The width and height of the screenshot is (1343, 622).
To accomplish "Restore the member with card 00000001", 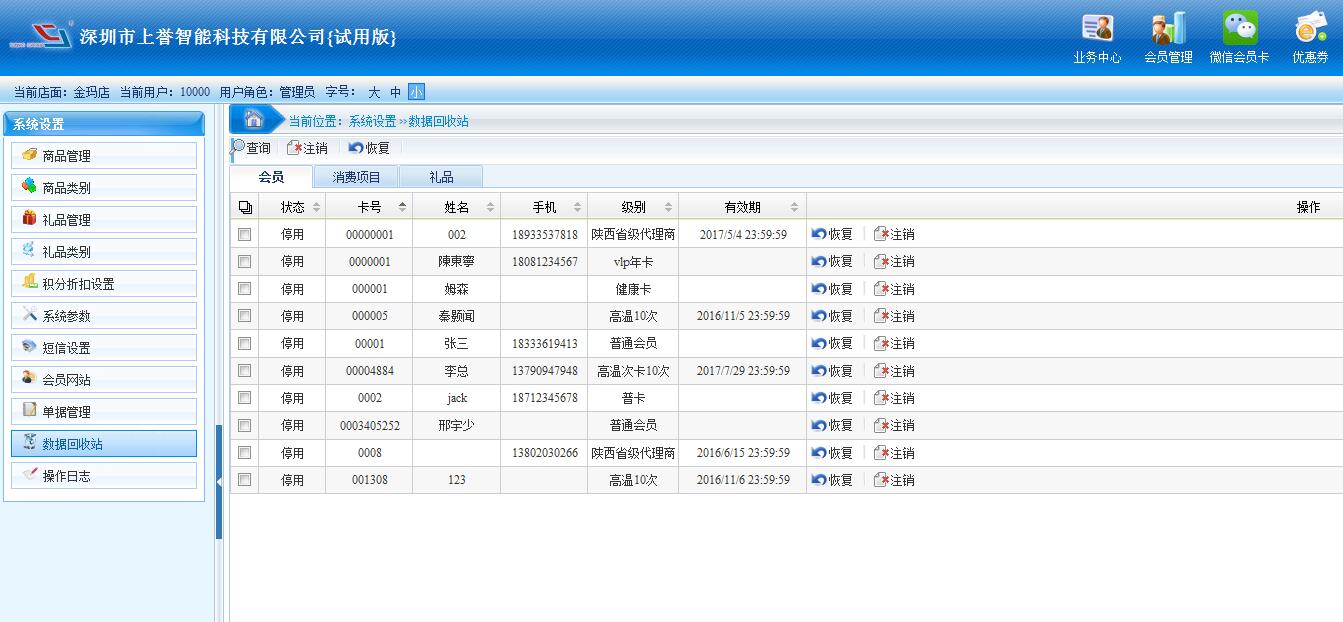I will click(832, 234).
